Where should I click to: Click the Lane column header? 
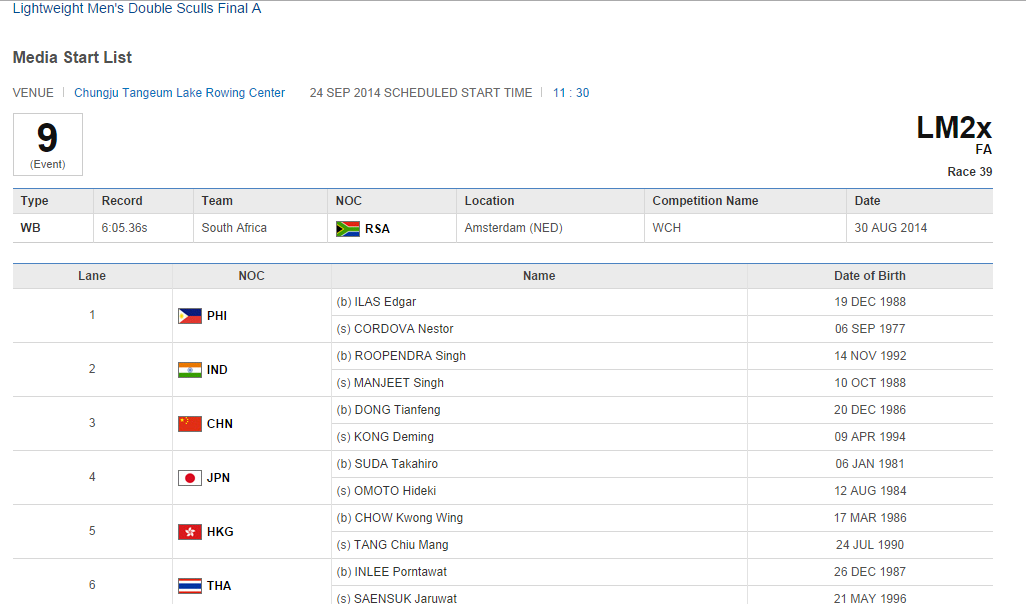point(92,276)
